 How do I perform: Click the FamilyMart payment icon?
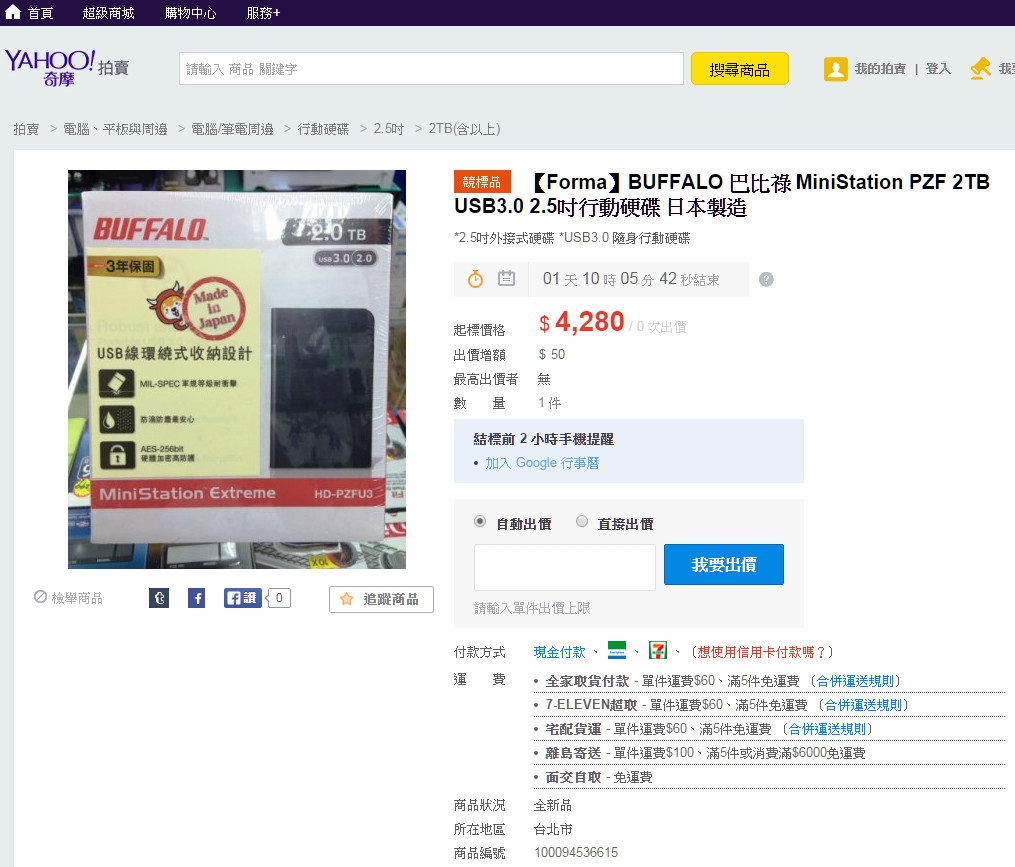pyautogui.click(x=617, y=650)
